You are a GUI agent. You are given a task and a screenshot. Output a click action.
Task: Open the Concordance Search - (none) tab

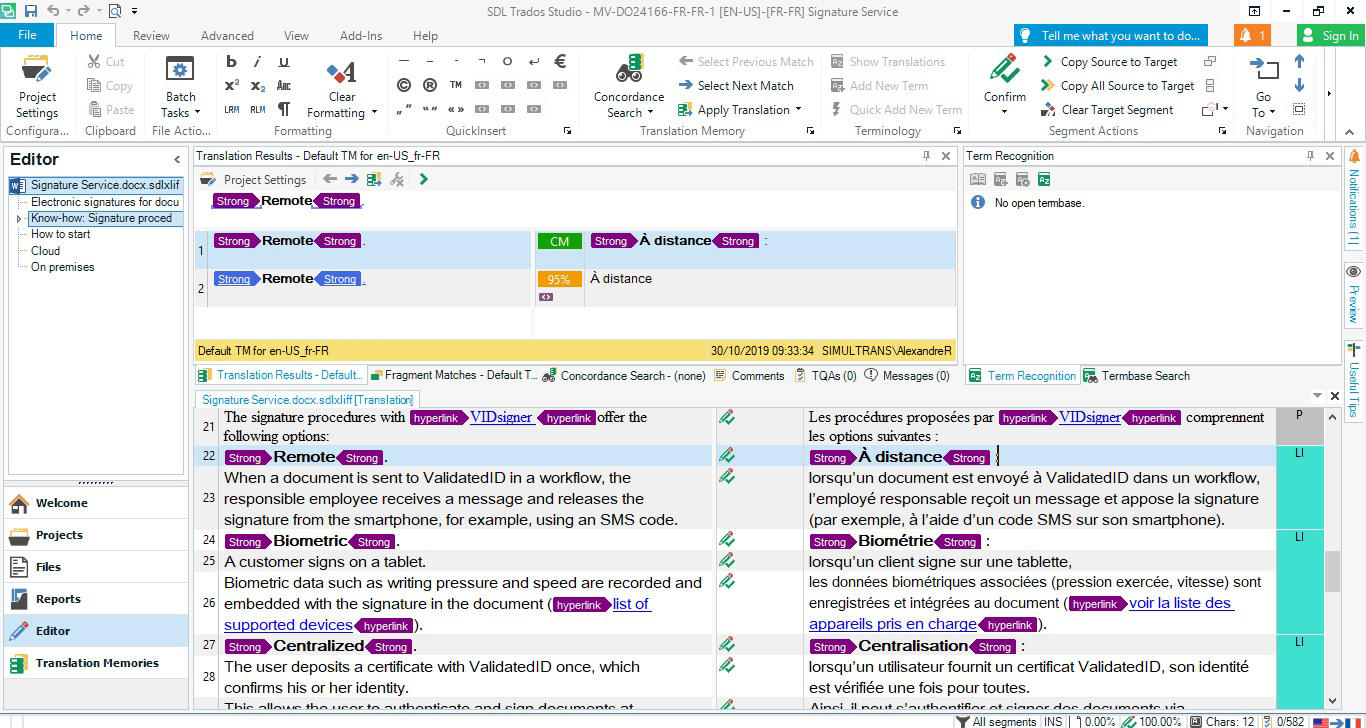click(624, 375)
